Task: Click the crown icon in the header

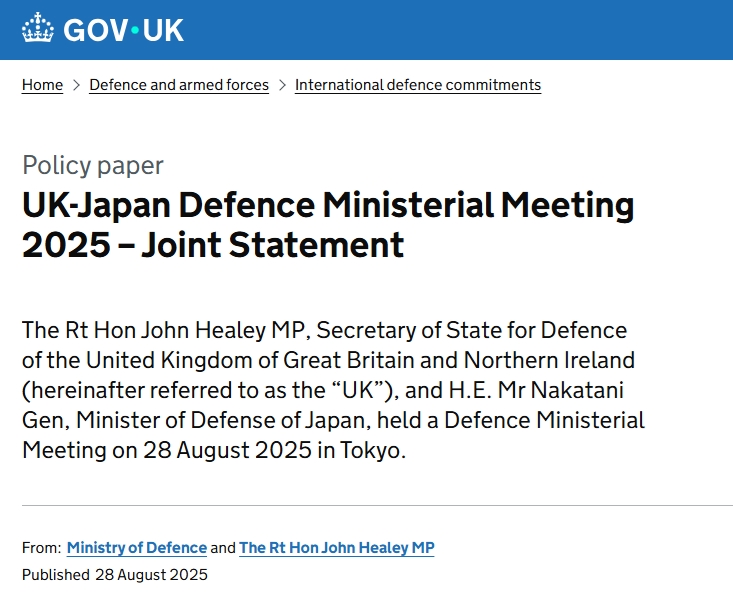Action: coord(39,29)
